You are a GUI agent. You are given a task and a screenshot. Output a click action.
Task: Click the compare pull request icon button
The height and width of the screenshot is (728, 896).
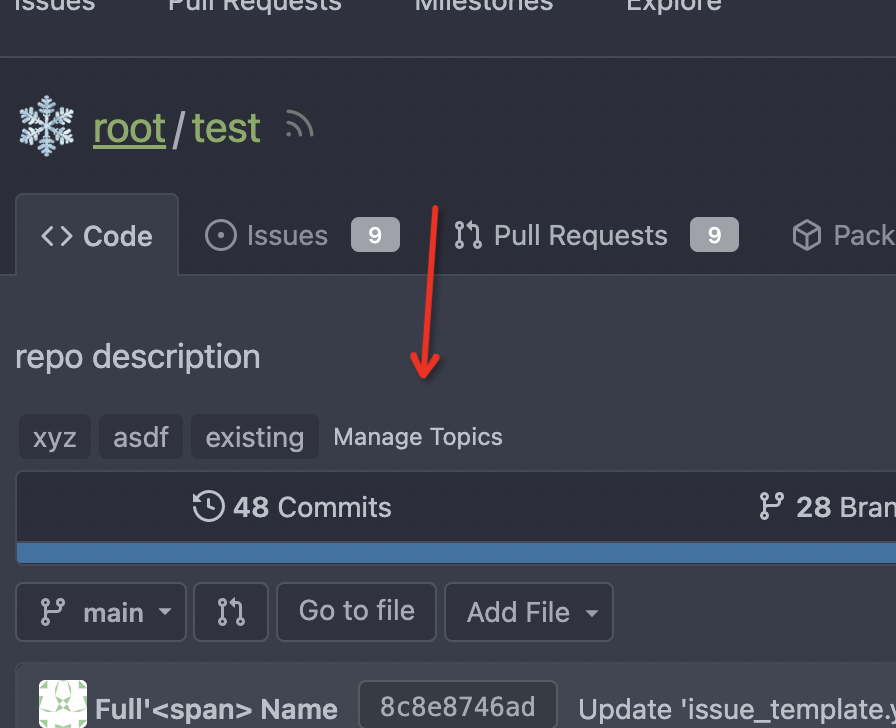coord(231,612)
